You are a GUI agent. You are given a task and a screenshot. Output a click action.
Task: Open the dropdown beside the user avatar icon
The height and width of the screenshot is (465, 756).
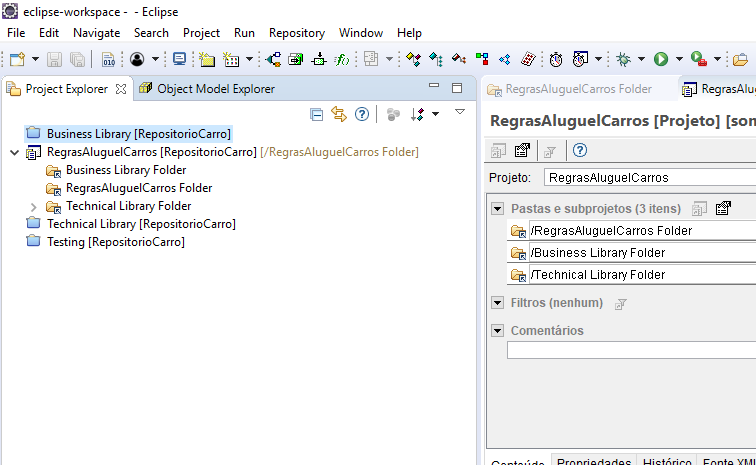point(155,59)
